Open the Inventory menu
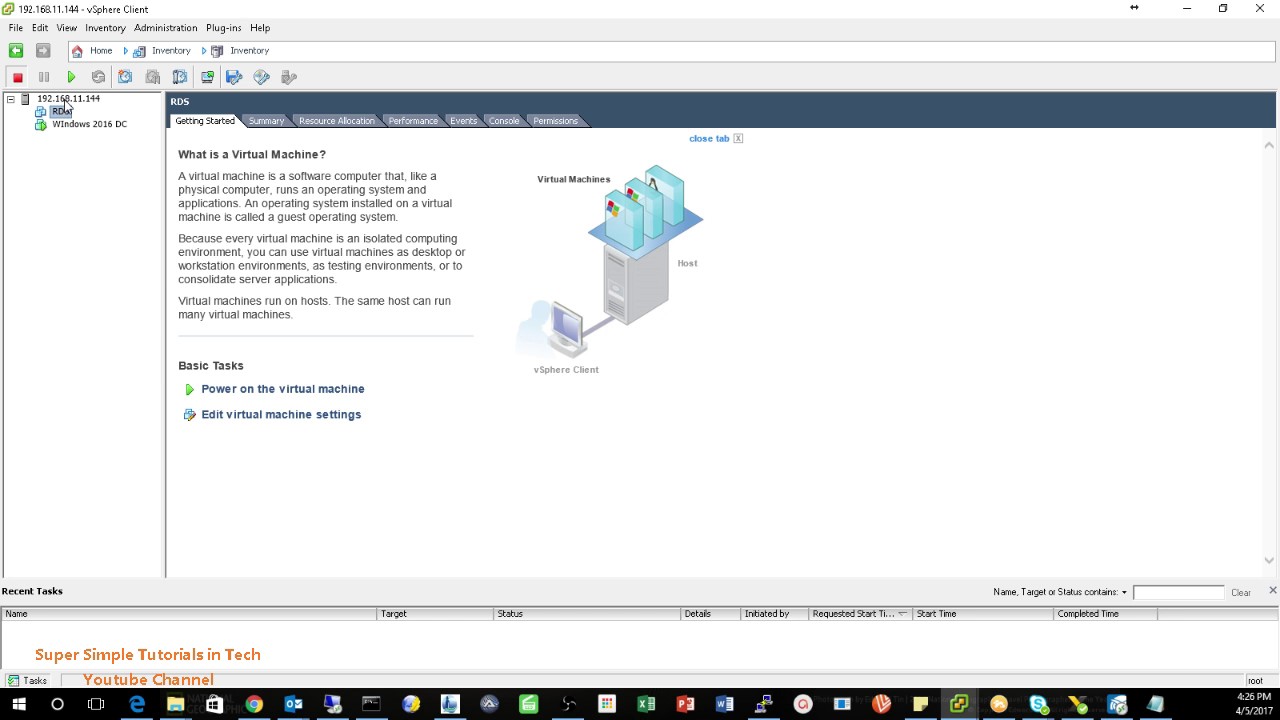This screenshot has height=720, width=1280. (105, 28)
